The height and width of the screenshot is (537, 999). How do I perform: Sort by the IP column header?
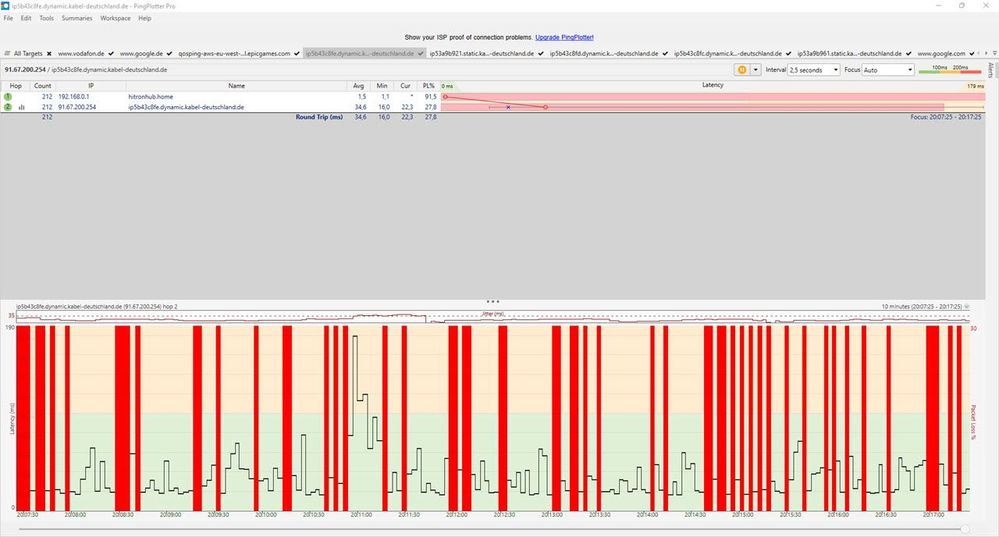pyautogui.click(x=91, y=85)
